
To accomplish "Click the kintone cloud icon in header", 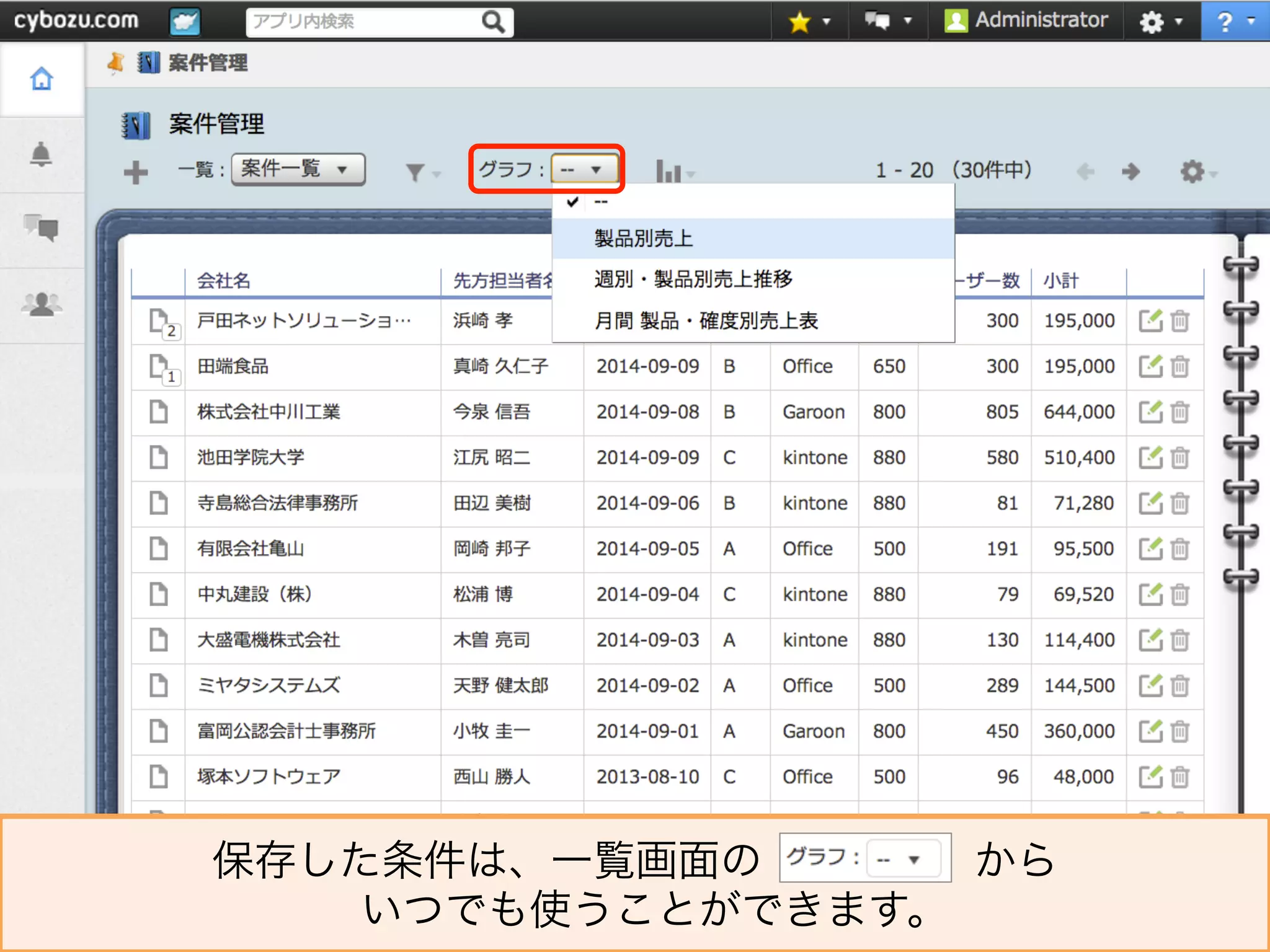I will [185, 22].
